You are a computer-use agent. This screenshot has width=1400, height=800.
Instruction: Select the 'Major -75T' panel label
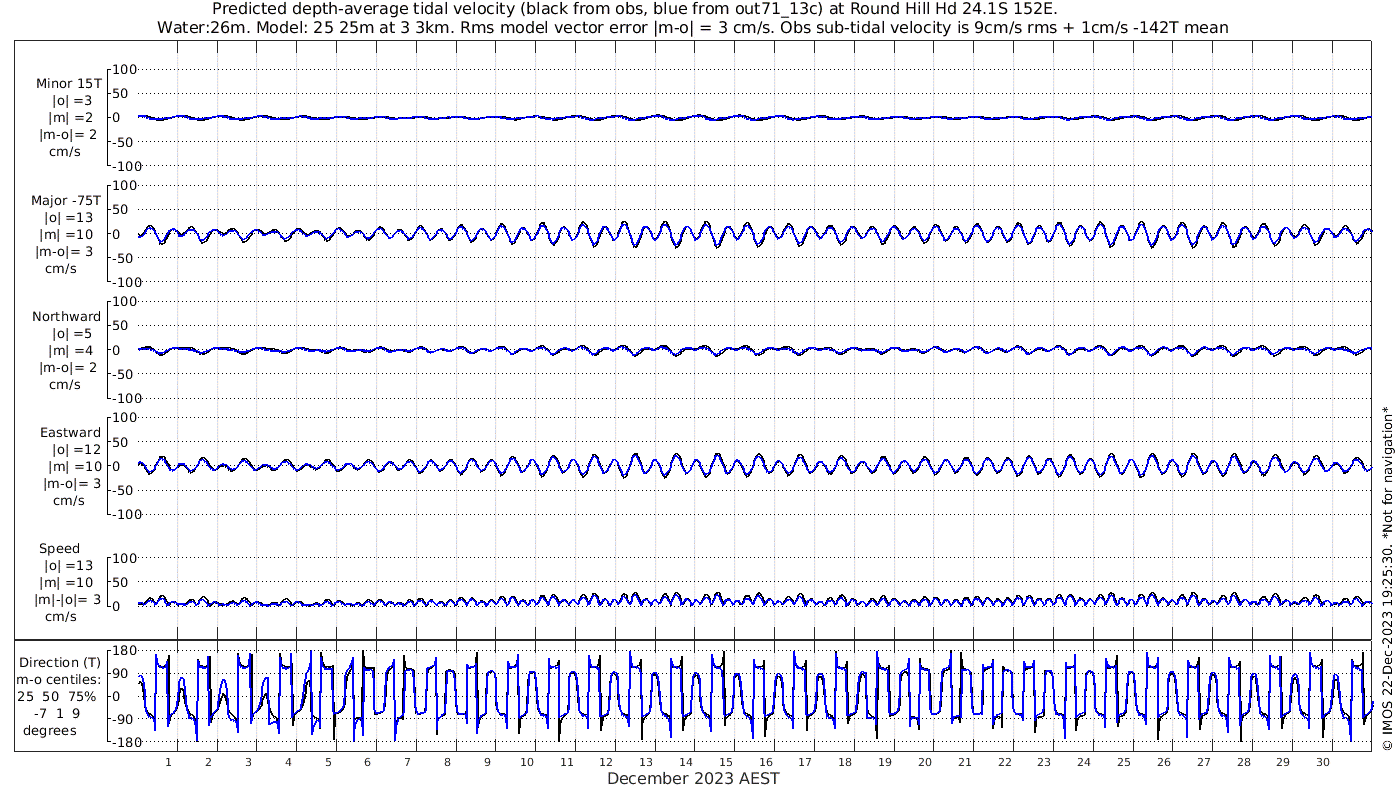[x=67, y=201]
